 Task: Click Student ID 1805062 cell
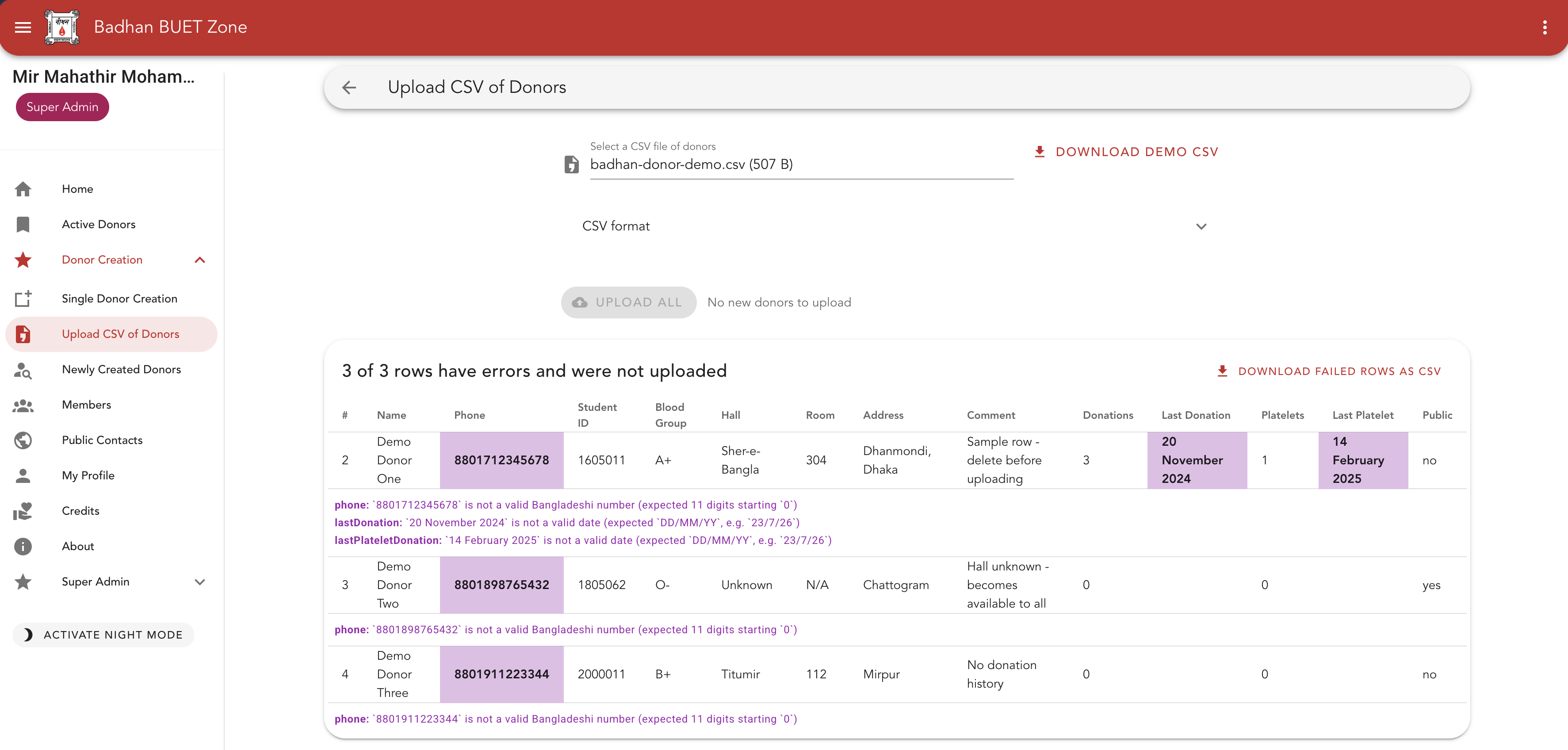(602, 585)
